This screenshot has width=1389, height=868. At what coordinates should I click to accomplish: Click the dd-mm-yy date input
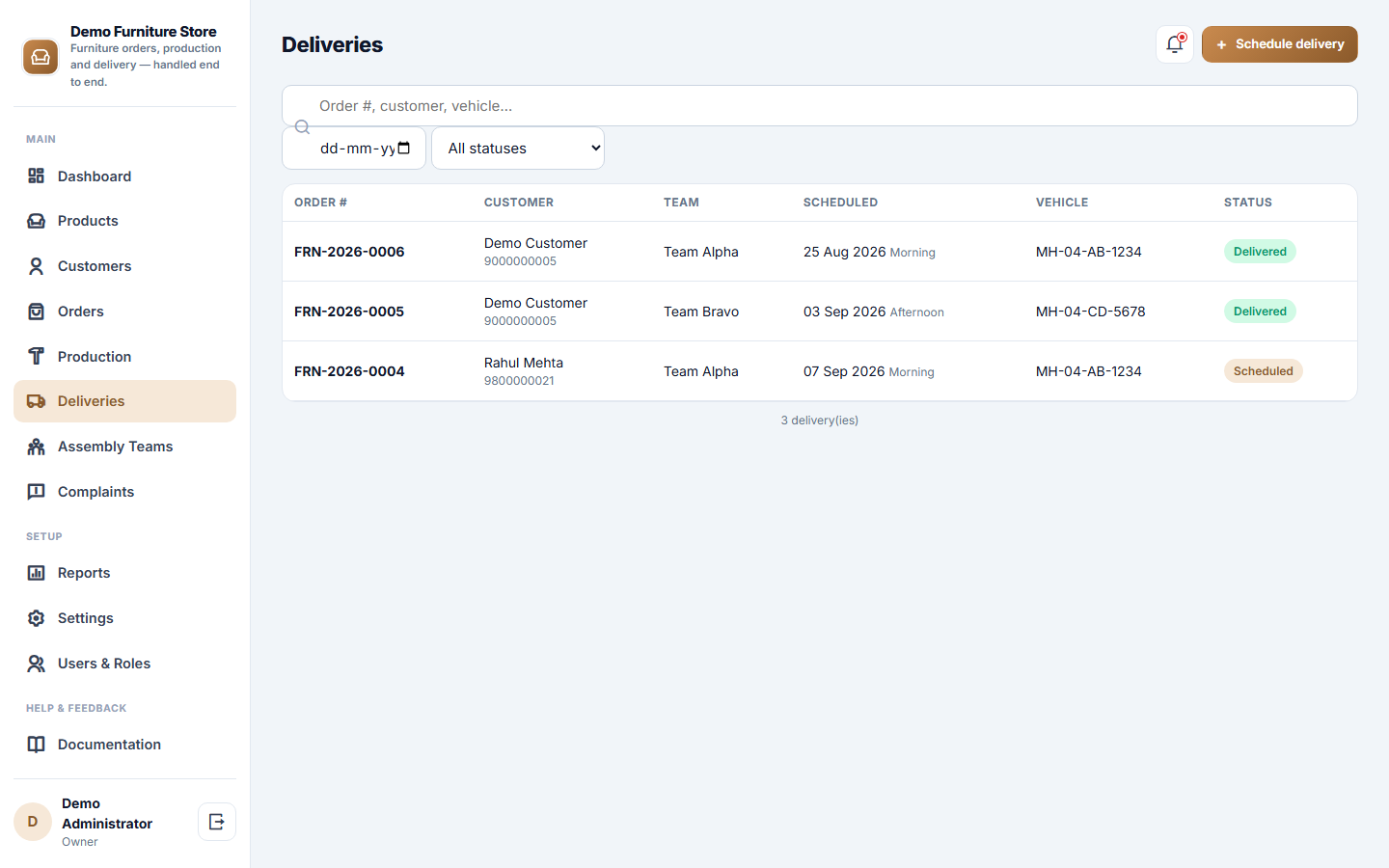354,149
